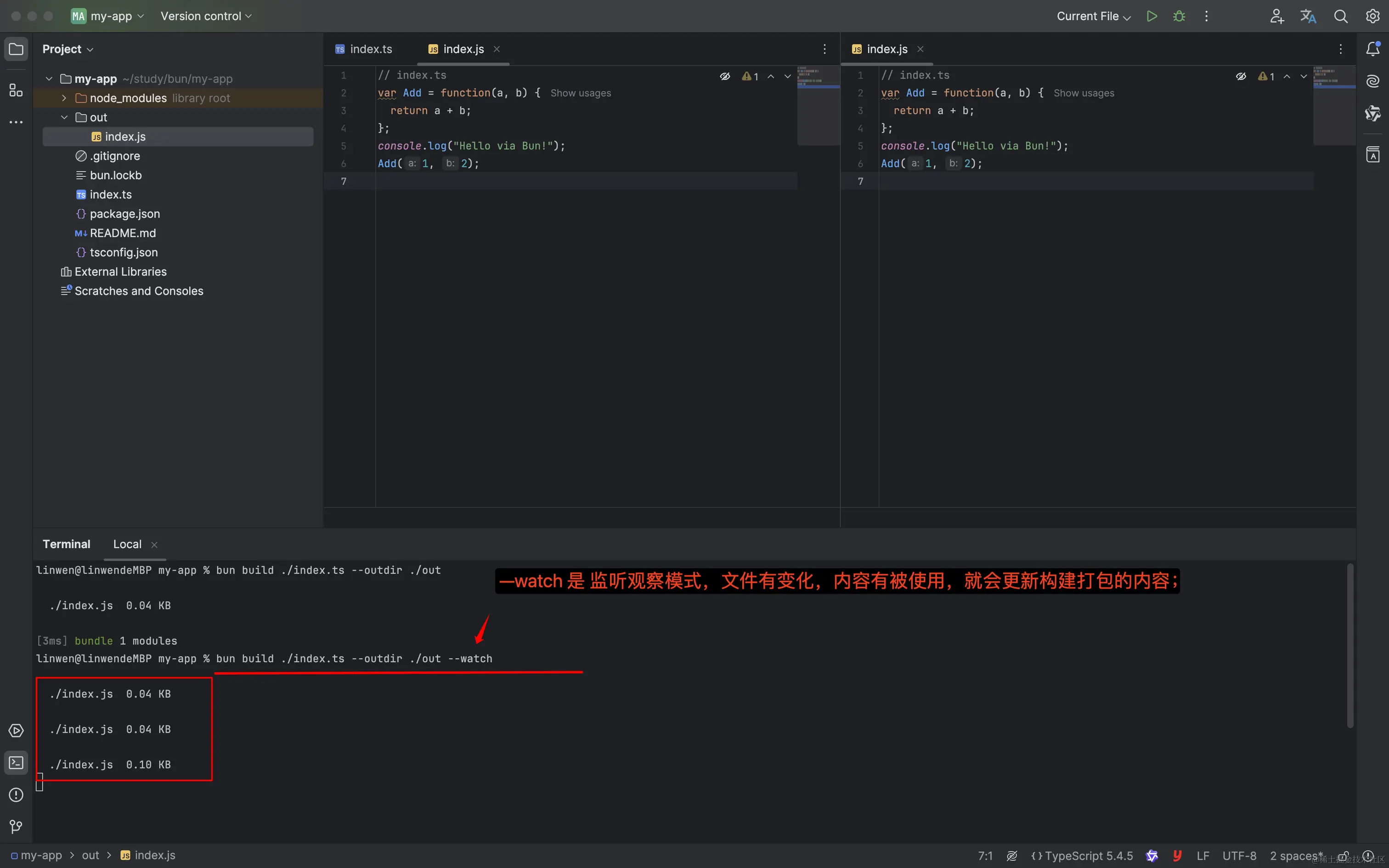Select index.js tab in right editor
Screen dimensions: 1389x868
click(x=881, y=49)
